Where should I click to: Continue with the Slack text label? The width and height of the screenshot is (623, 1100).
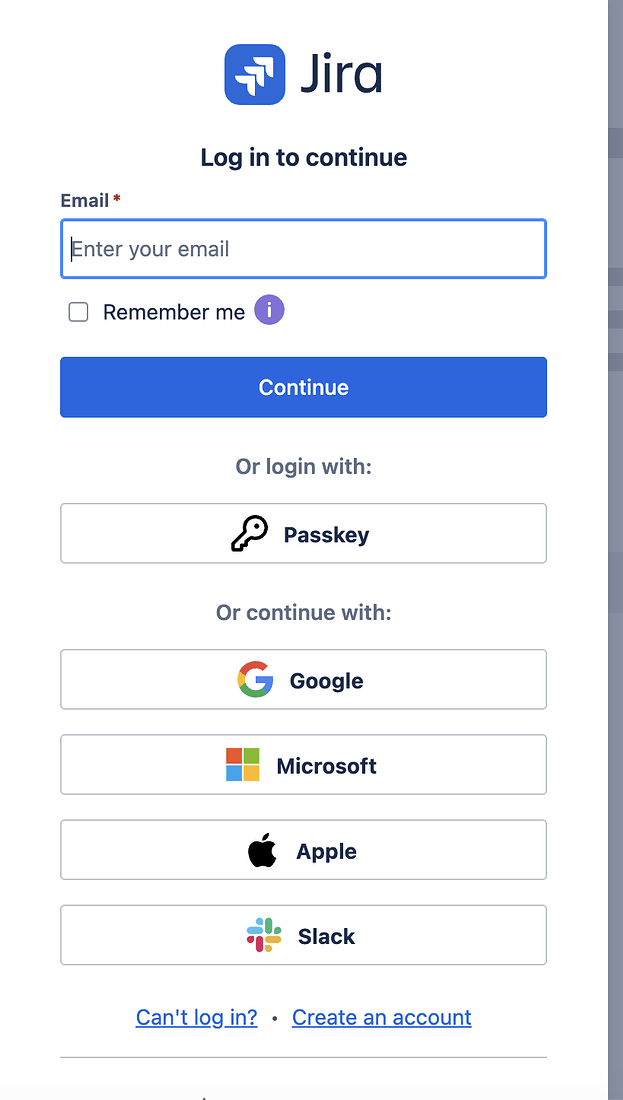(x=326, y=937)
